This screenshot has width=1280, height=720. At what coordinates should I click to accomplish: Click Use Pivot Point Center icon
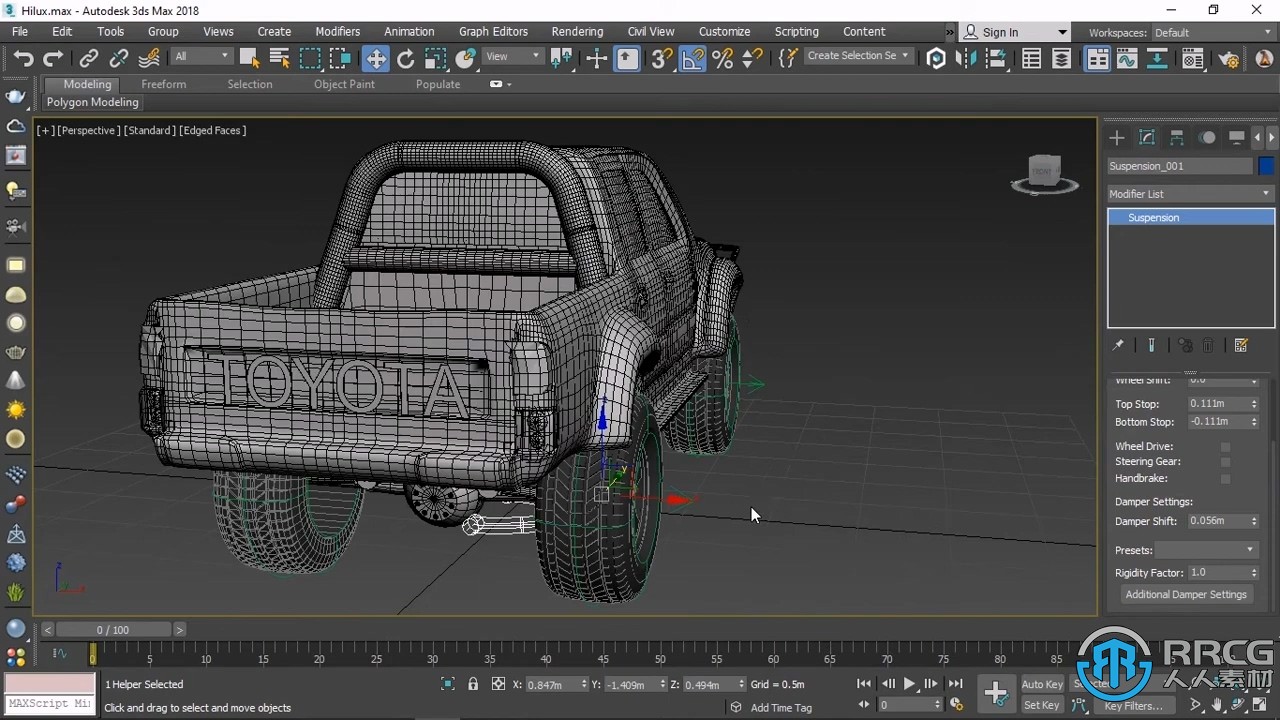[562, 58]
